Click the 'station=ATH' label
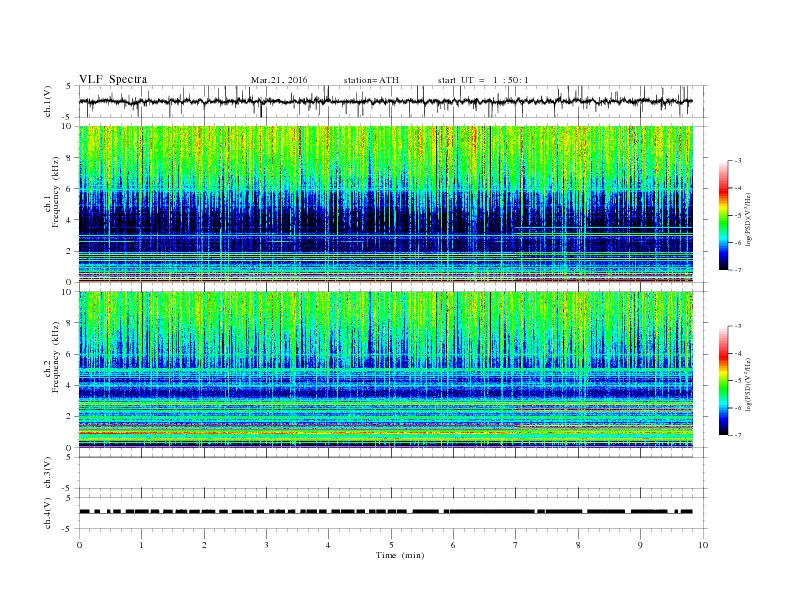Screen dimensions: 792x612 tap(371, 80)
